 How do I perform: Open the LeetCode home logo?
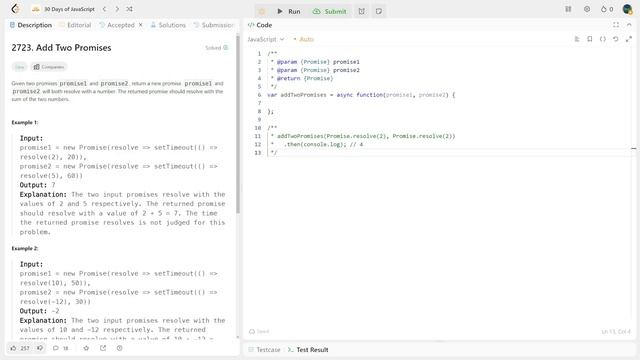pos(16,9)
